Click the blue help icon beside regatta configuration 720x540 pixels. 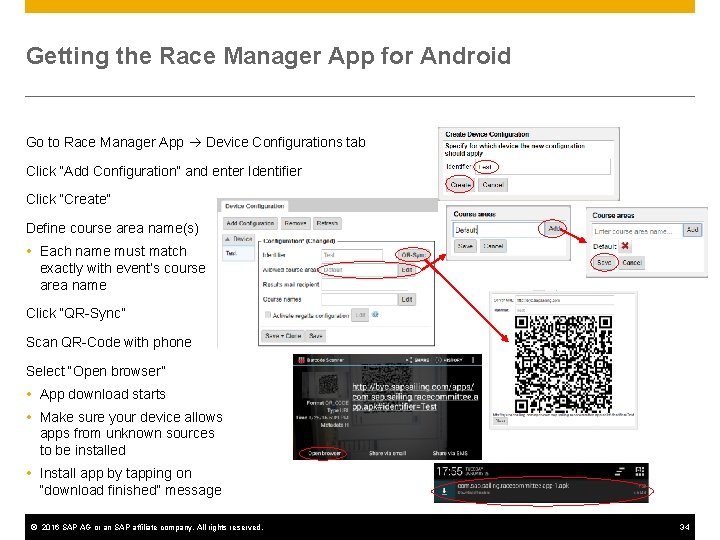point(375,315)
